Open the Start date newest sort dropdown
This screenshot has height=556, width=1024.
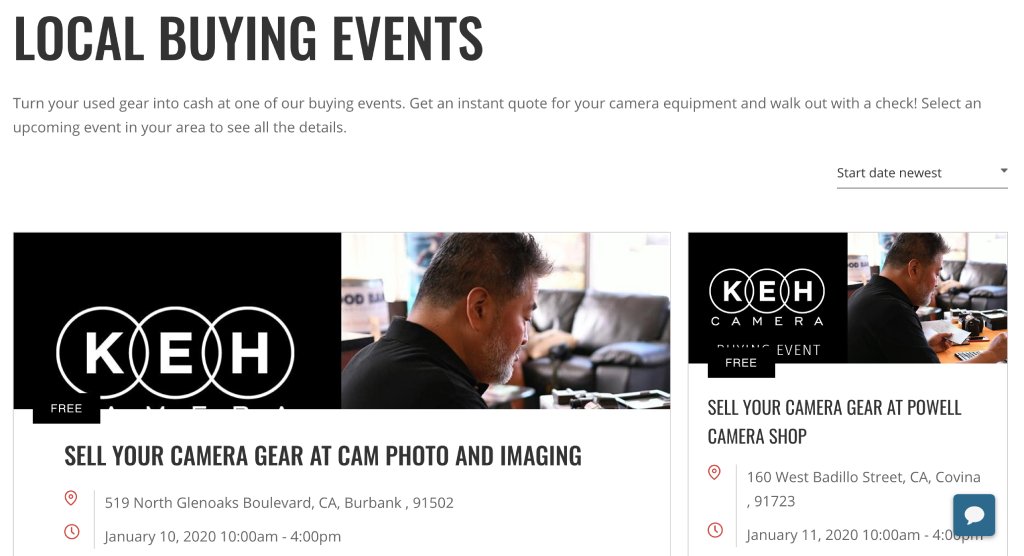pos(922,173)
